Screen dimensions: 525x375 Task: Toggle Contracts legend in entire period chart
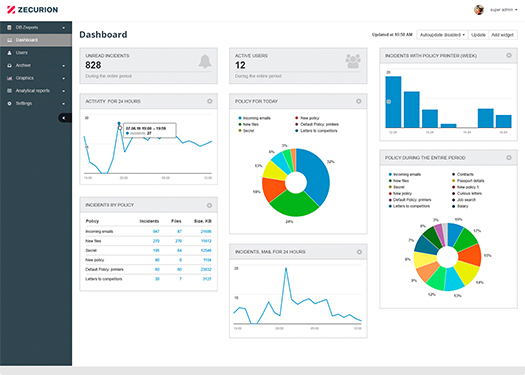pyautogui.click(x=463, y=174)
